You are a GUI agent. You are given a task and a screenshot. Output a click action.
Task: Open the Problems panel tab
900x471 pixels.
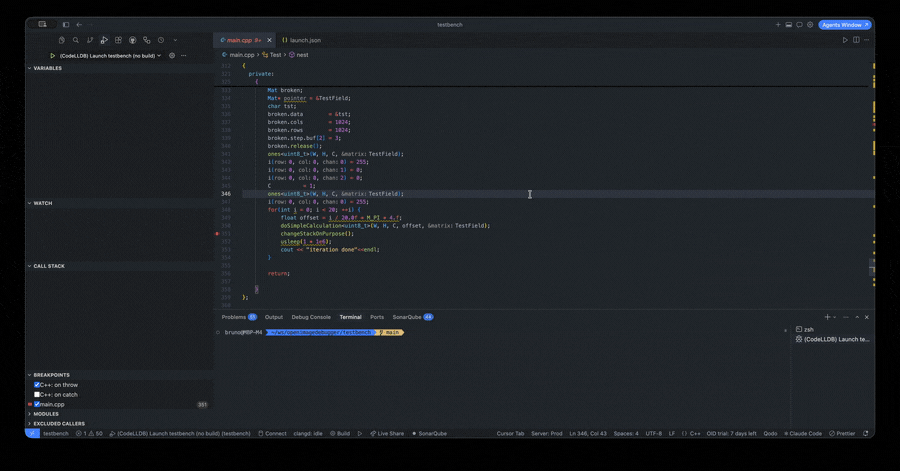(x=239, y=317)
